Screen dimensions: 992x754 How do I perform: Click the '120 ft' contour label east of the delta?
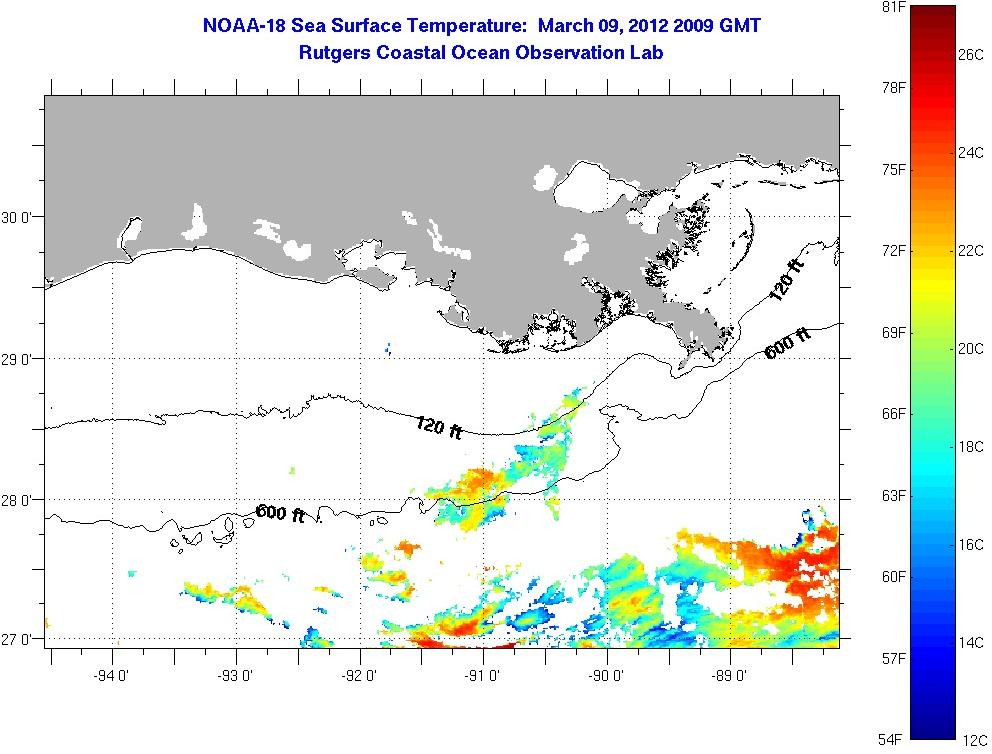[x=786, y=280]
